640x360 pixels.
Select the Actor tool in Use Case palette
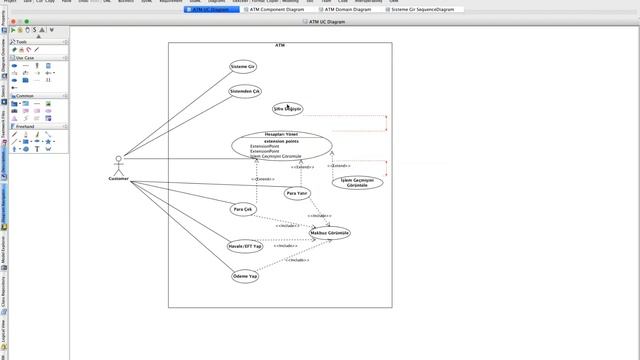[37, 66]
